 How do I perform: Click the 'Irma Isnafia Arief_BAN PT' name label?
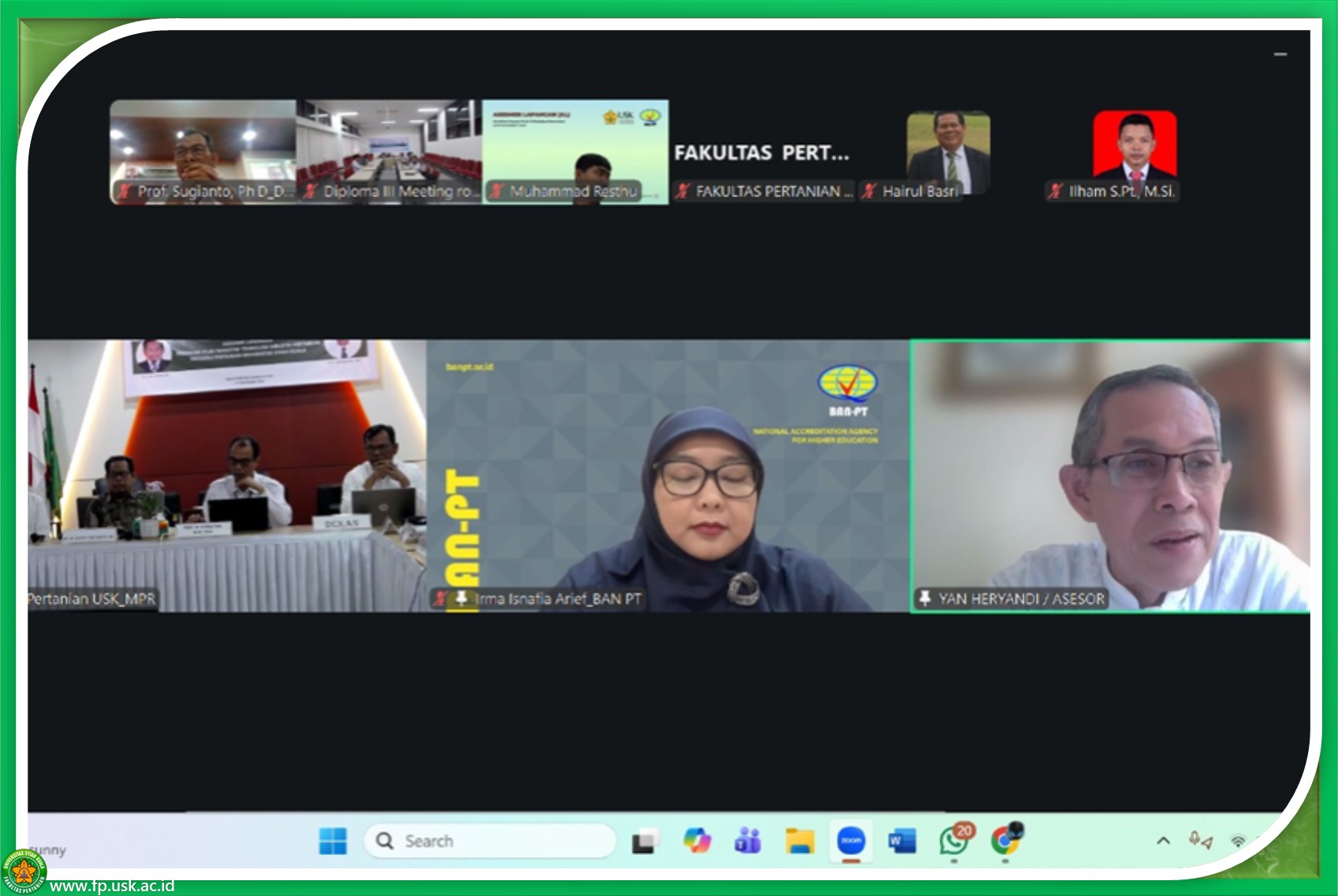(x=558, y=599)
